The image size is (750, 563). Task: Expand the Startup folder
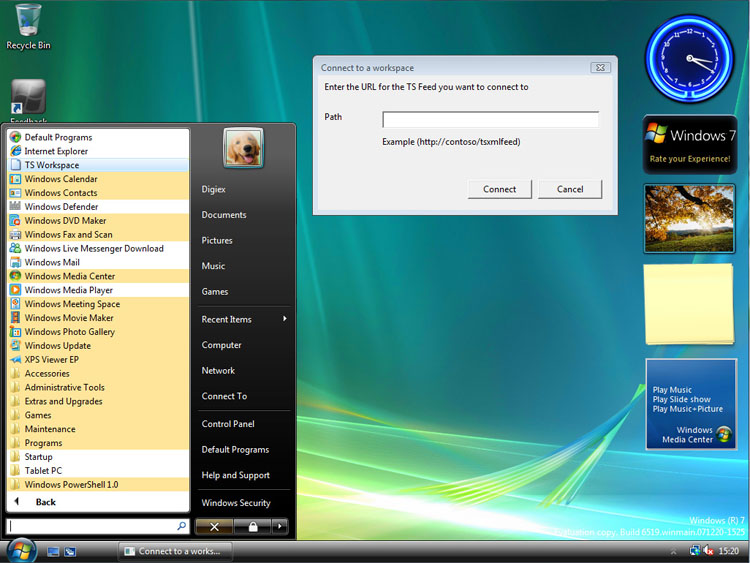click(98, 456)
